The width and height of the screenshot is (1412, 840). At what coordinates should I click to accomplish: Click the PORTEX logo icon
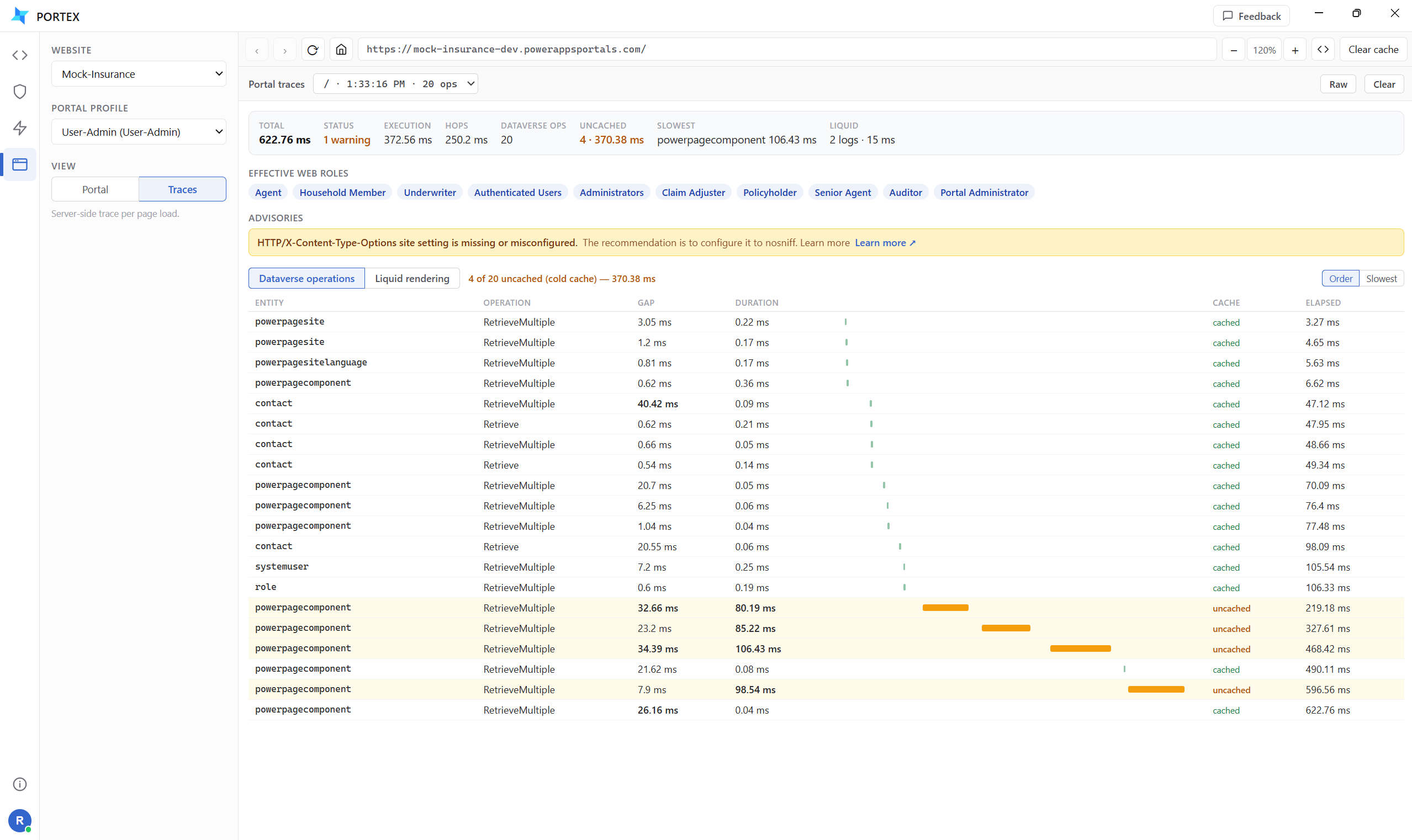pyautogui.click(x=20, y=16)
